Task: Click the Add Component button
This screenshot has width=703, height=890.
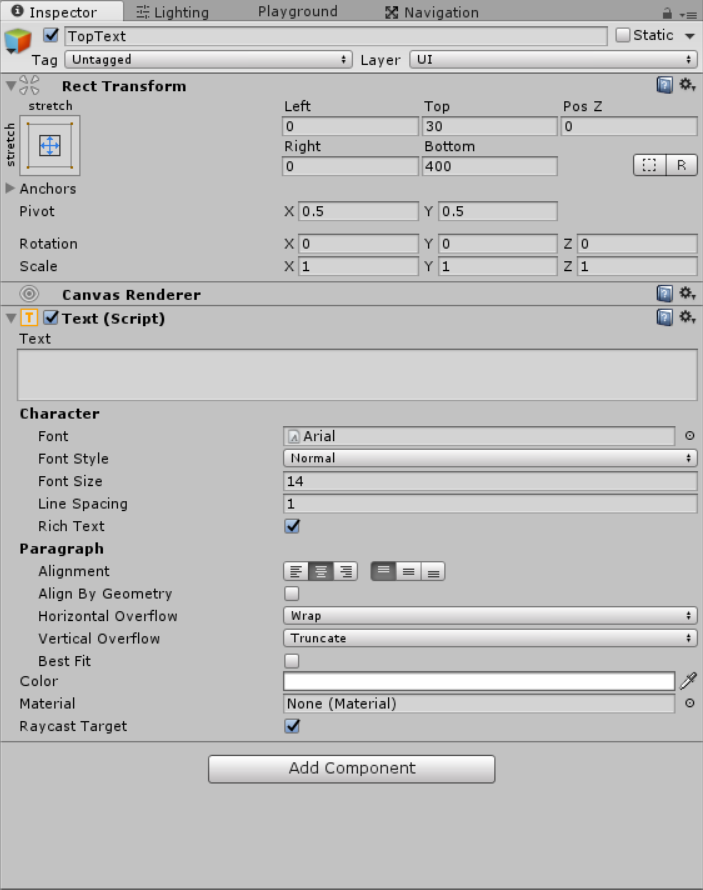Action: [352, 769]
